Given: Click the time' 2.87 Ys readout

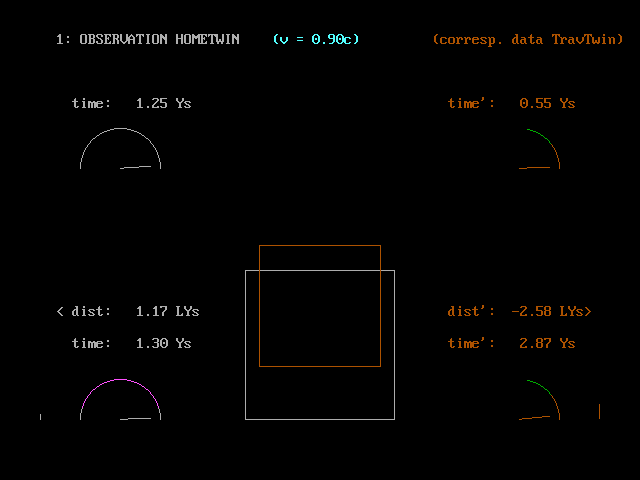Looking at the screenshot, I should click(x=511, y=343).
